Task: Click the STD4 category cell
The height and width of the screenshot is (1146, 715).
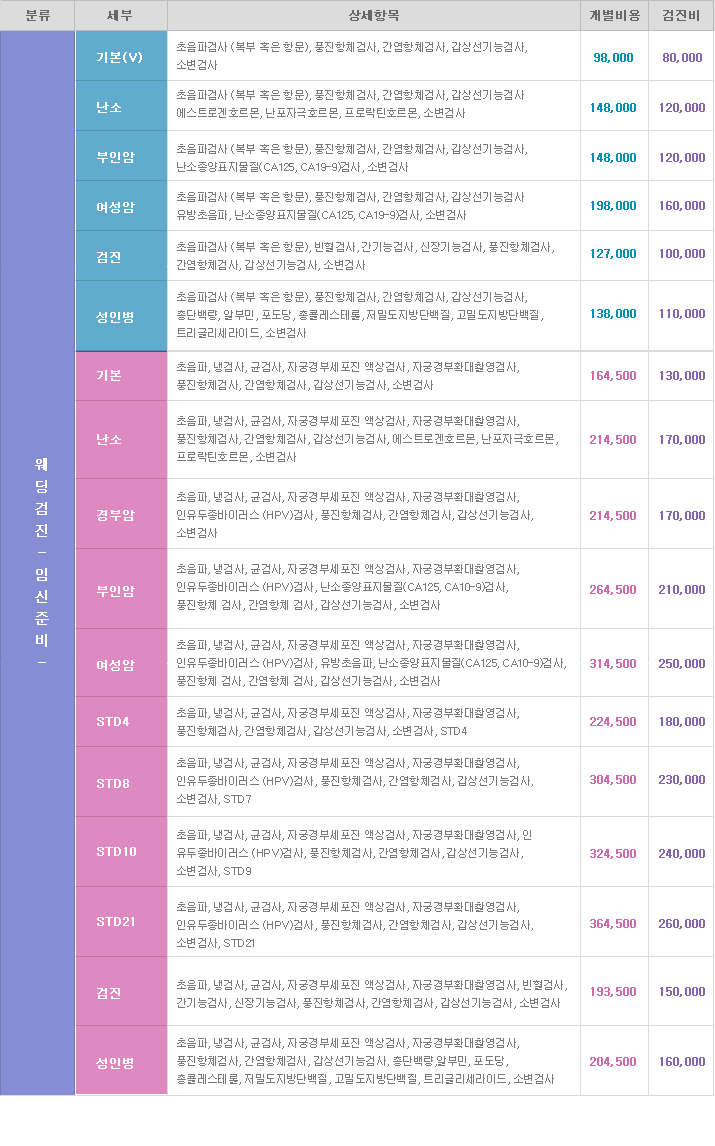Action: [121, 721]
